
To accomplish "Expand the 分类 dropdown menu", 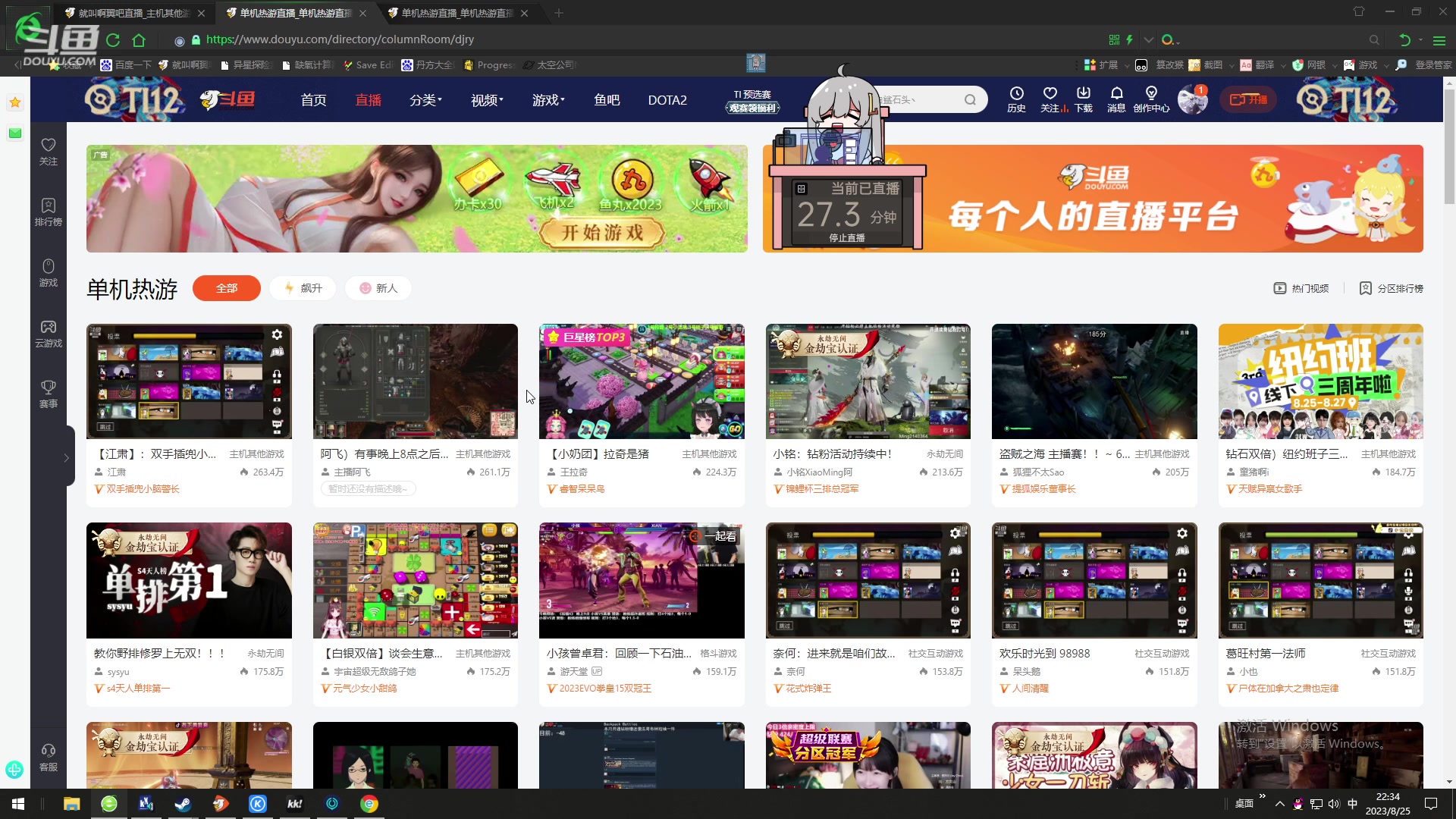I will [x=425, y=100].
